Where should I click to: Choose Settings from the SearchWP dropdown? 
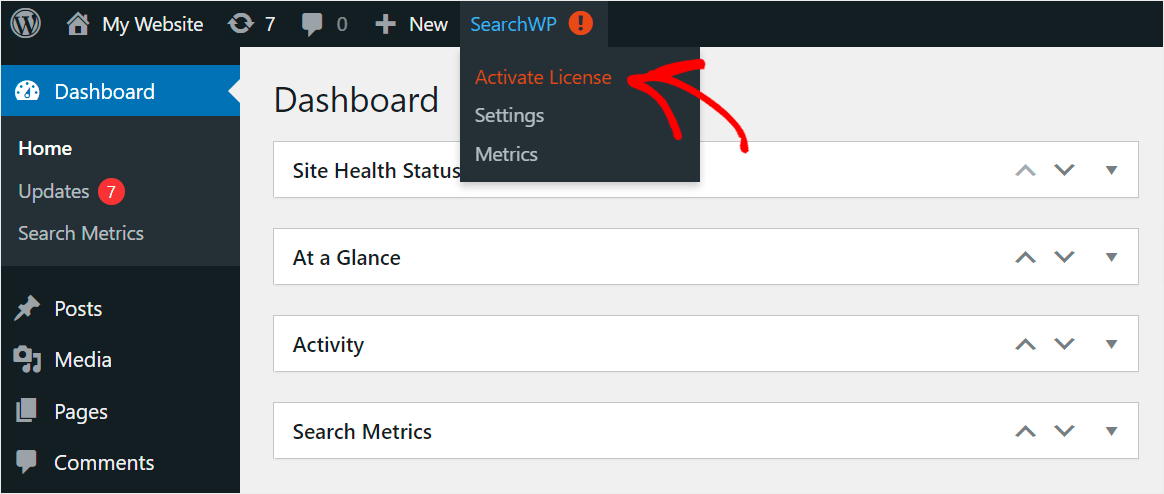(x=509, y=116)
